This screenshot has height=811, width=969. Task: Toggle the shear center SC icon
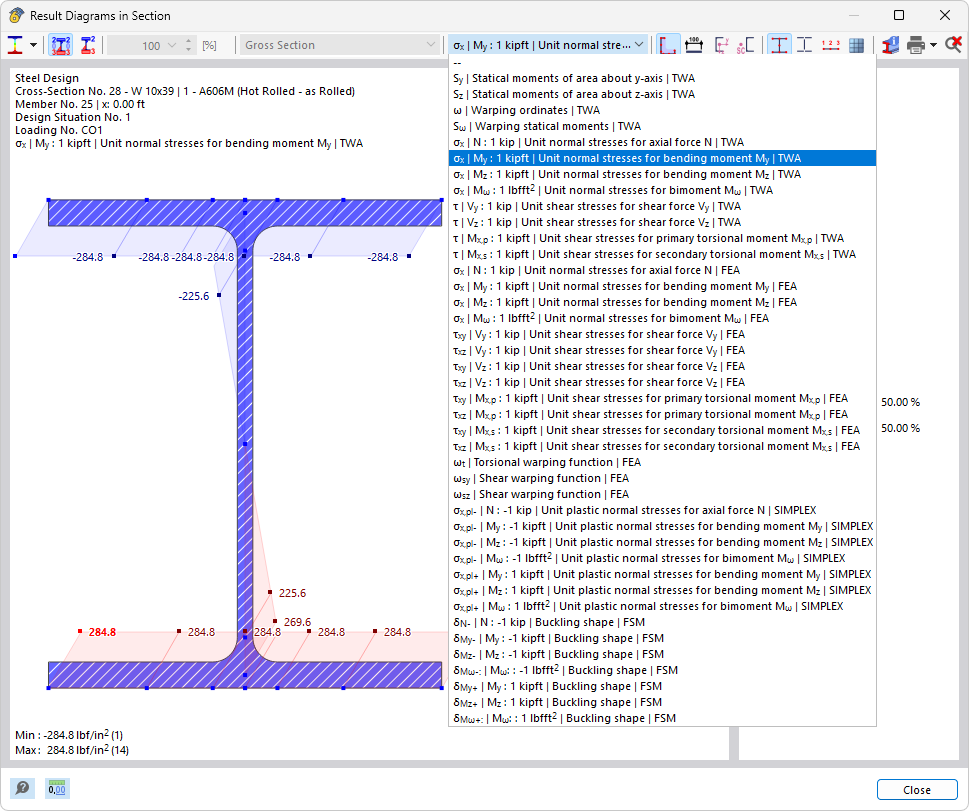tap(745, 45)
